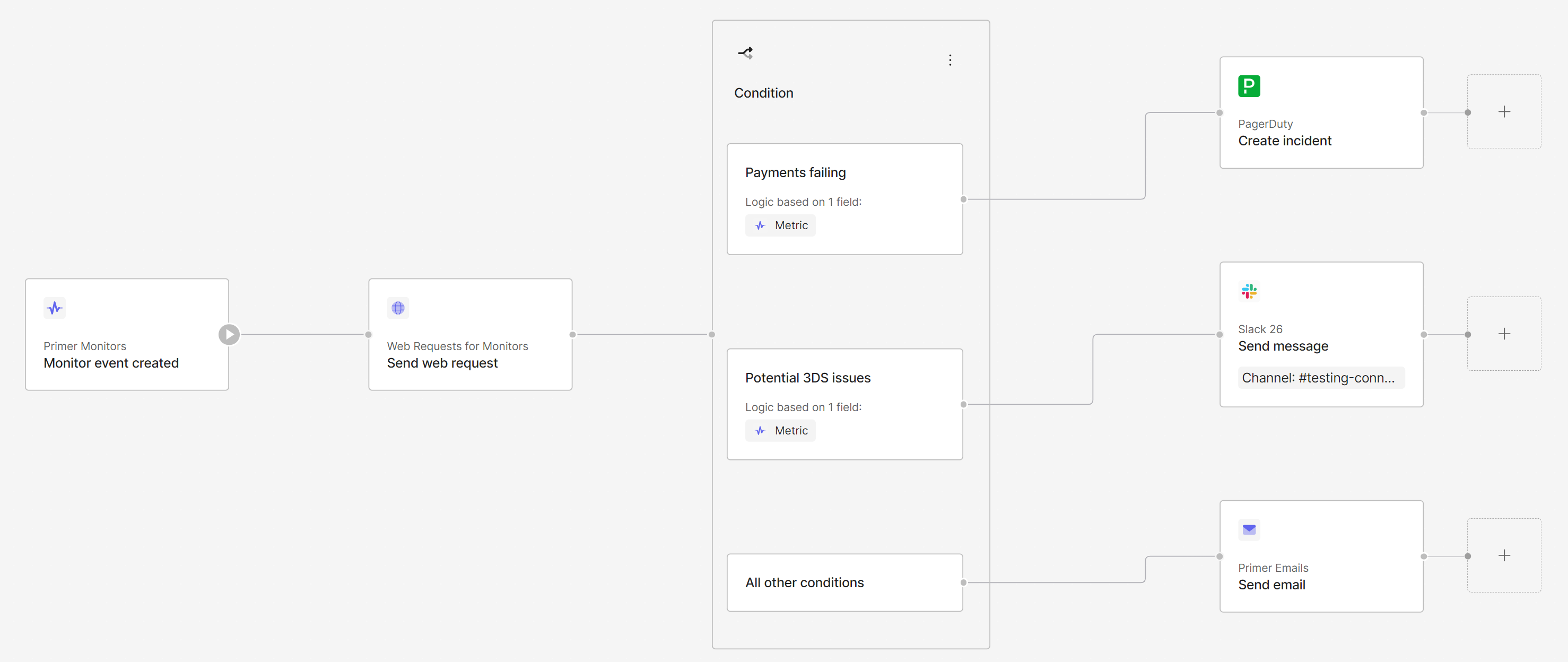Click the Primer Monitors pulse icon
This screenshot has height=662, width=1568.
[55, 308]
